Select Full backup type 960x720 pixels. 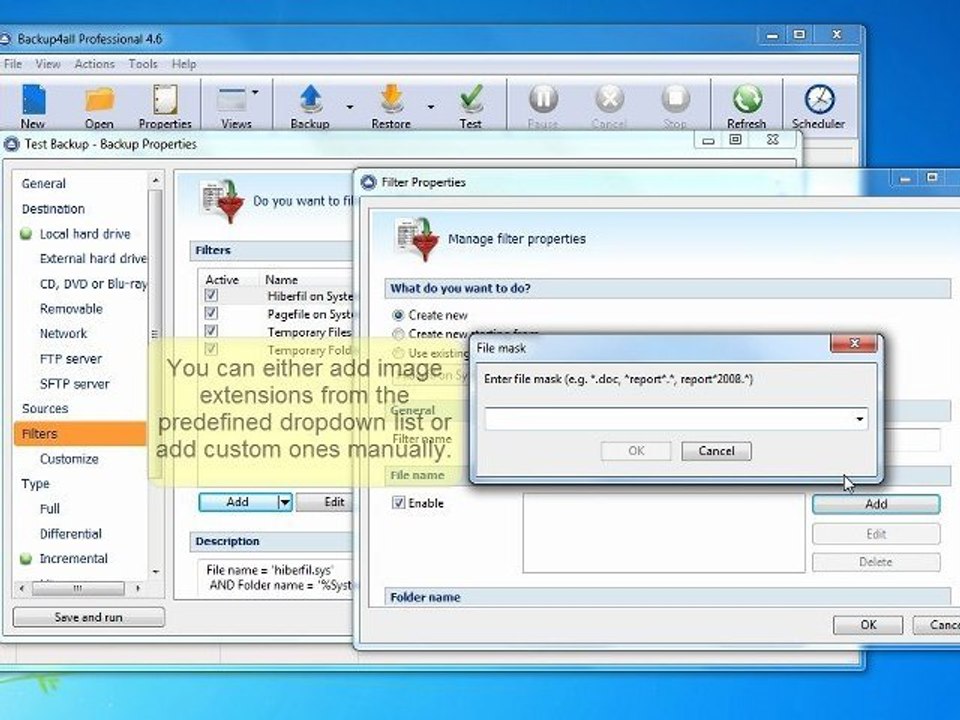point(50,509)
